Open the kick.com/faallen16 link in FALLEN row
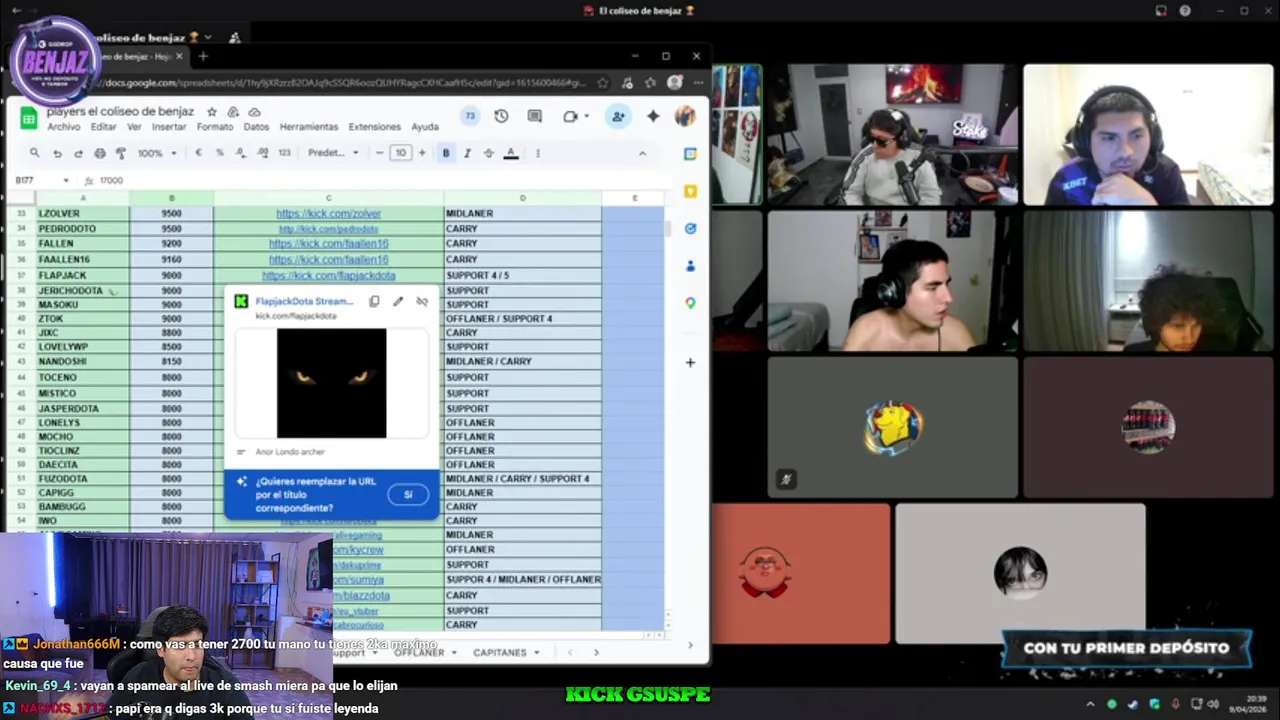The image size is (1280, 720). (328, 244)
